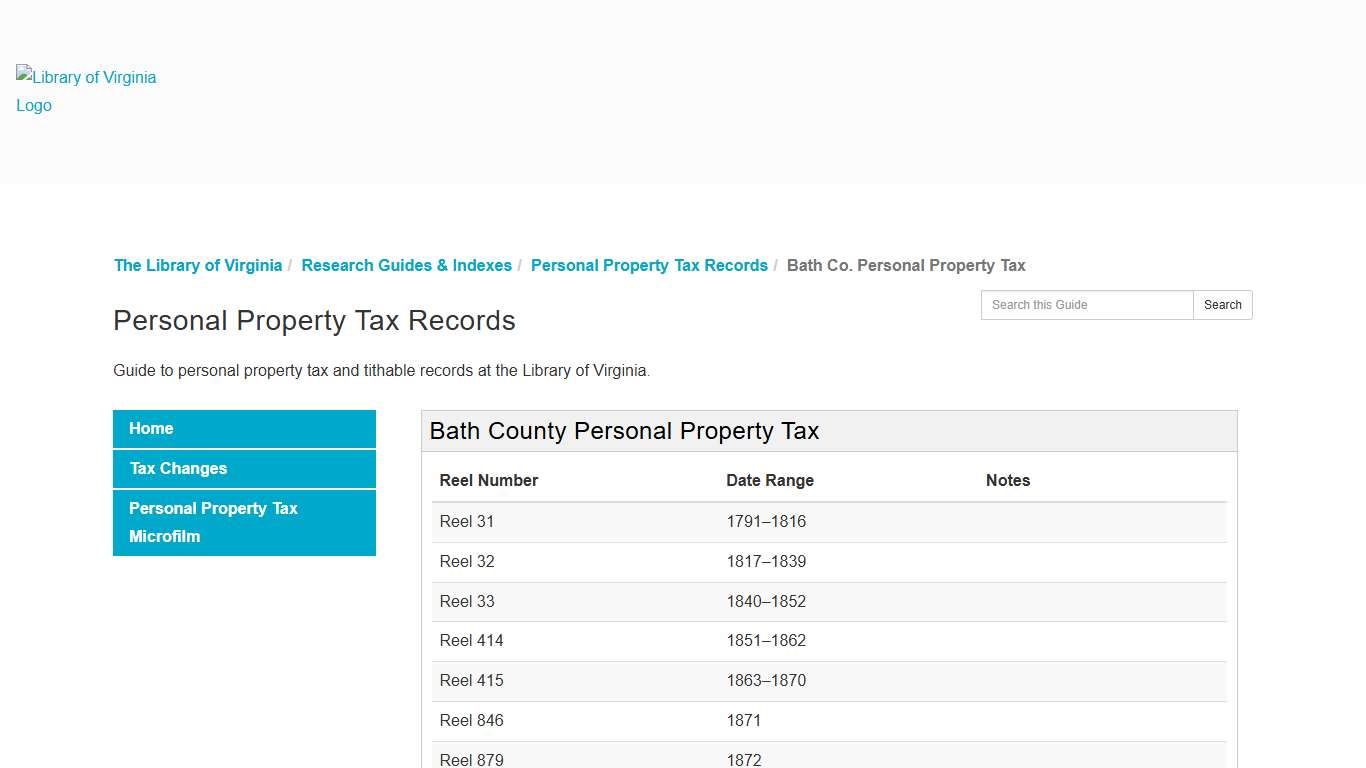1366x768 pixels.
Task: Open Personal Property Tax Records breadcrumb link
Action: [x=648, y=265]
